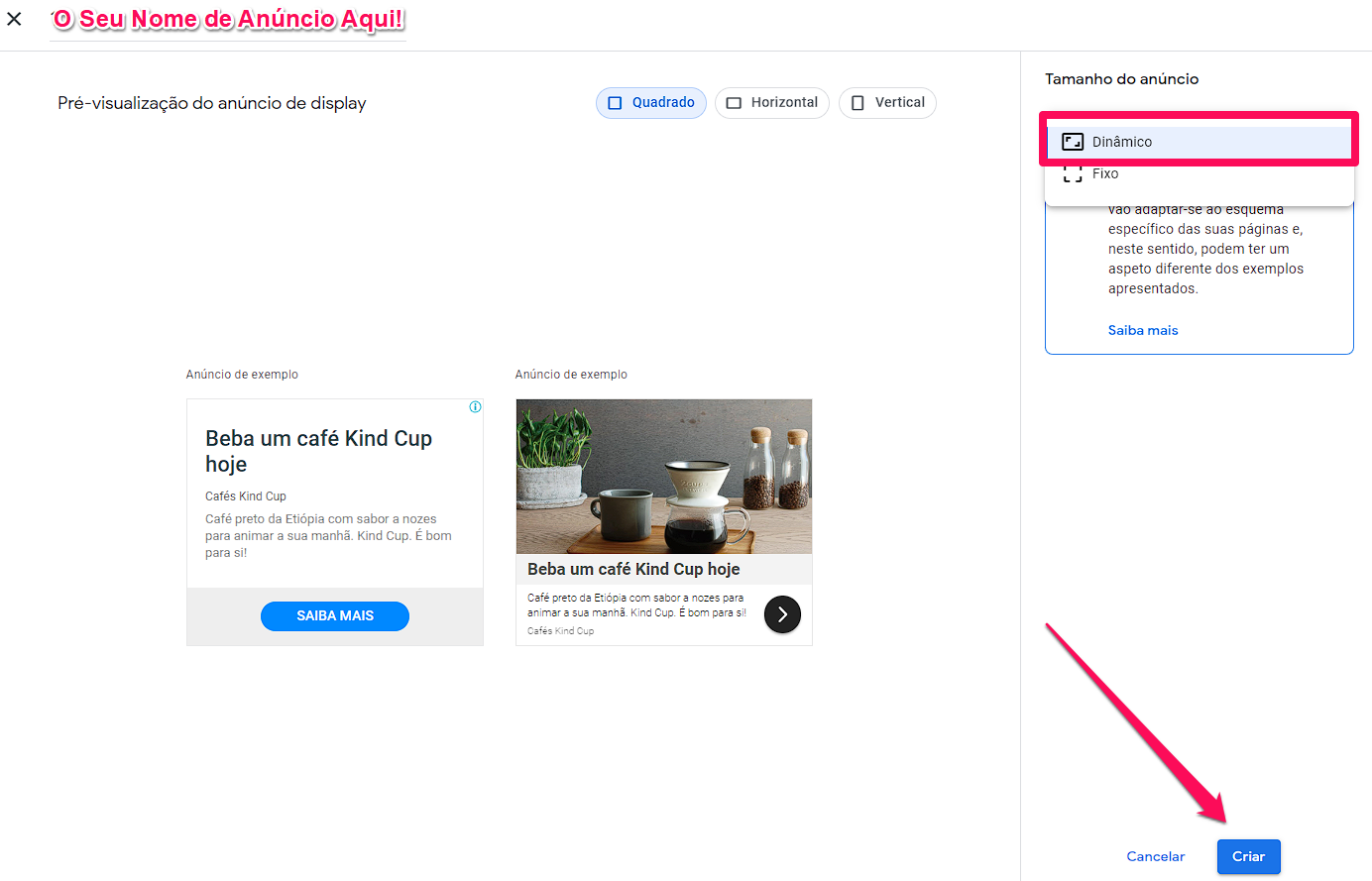Click the Cancelar button
1372x881 pixels.
[x=1156, y=856]
